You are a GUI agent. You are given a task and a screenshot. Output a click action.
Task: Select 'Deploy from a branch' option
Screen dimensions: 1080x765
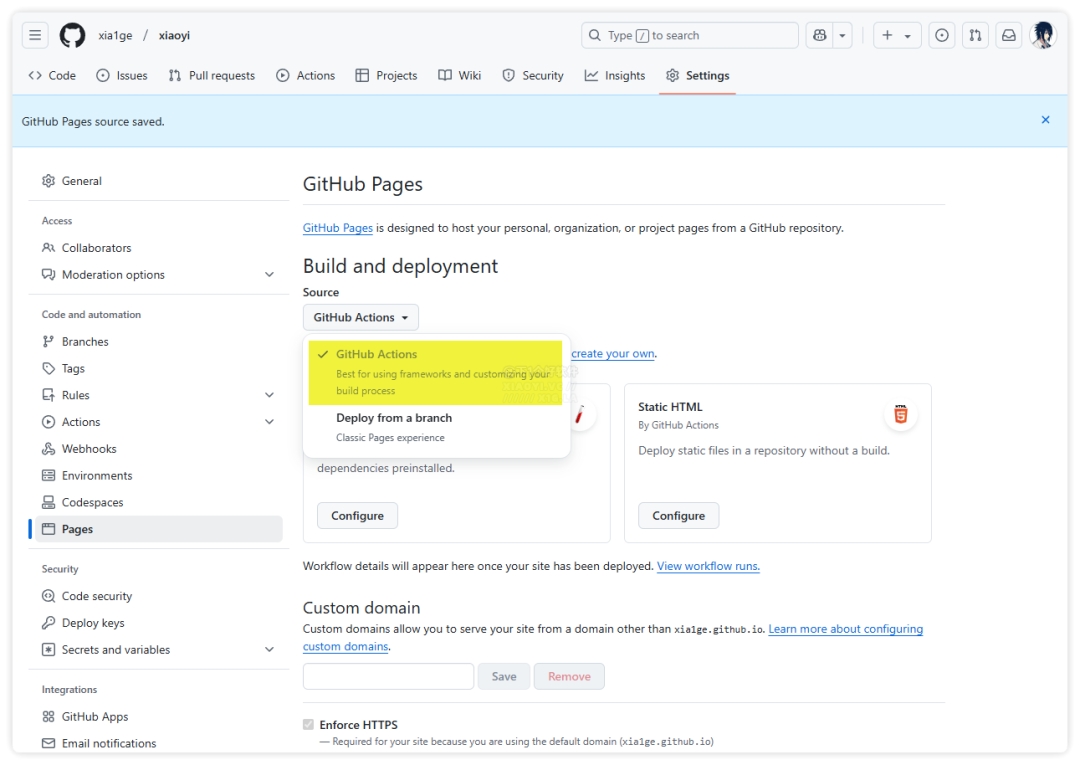(394, 418)
